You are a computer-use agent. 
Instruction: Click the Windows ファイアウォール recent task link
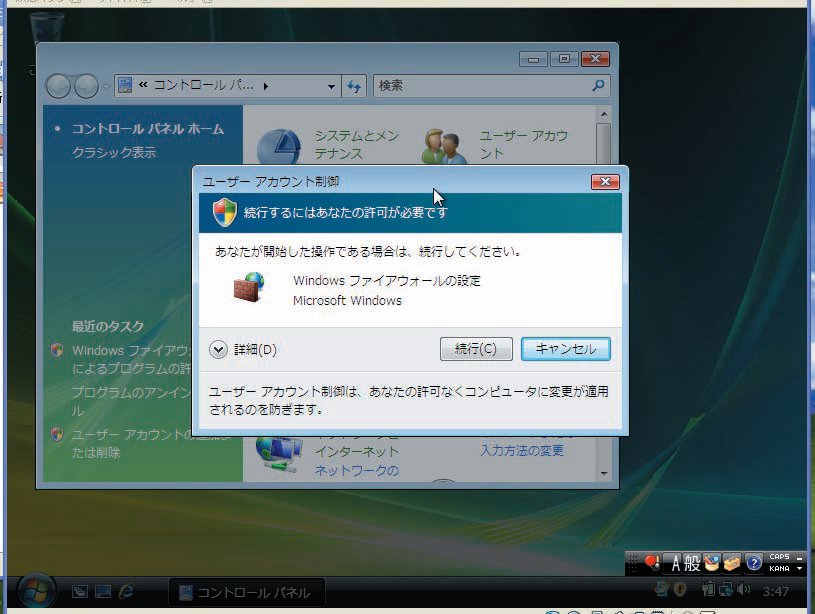[x=132, y=359]
